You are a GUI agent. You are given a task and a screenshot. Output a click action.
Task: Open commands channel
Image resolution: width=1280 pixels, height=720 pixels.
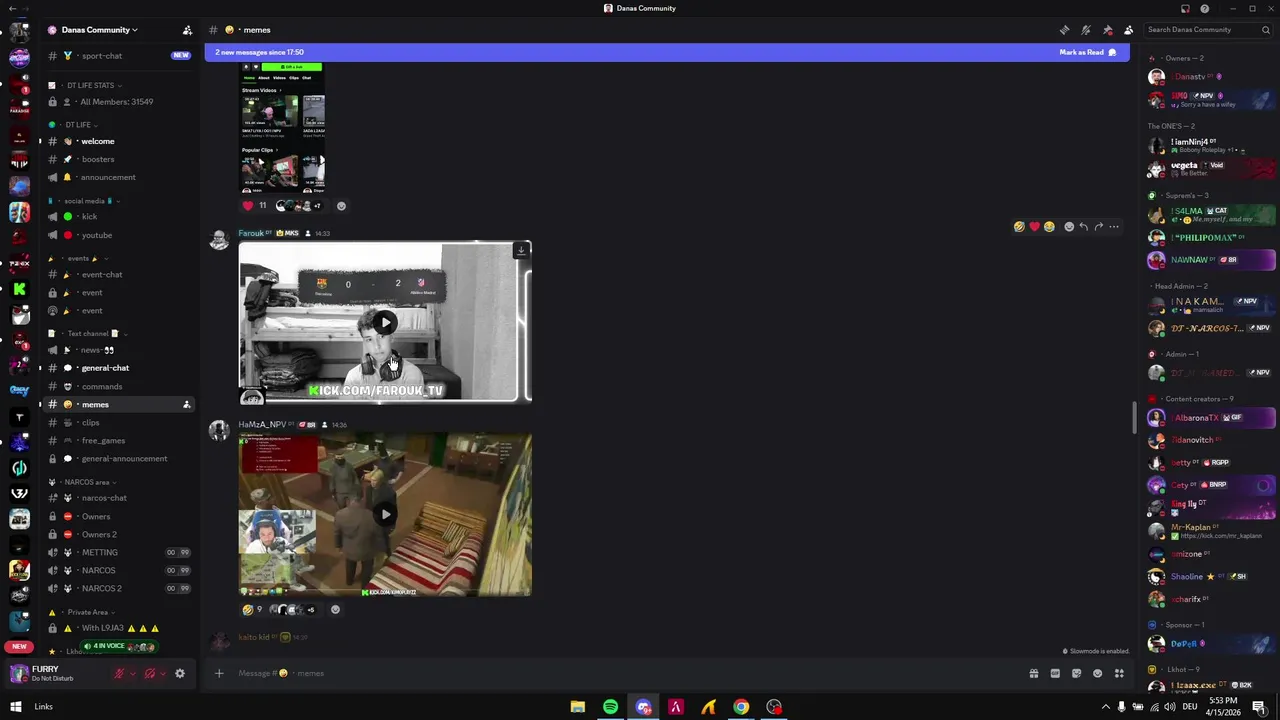tap(119, 386)
